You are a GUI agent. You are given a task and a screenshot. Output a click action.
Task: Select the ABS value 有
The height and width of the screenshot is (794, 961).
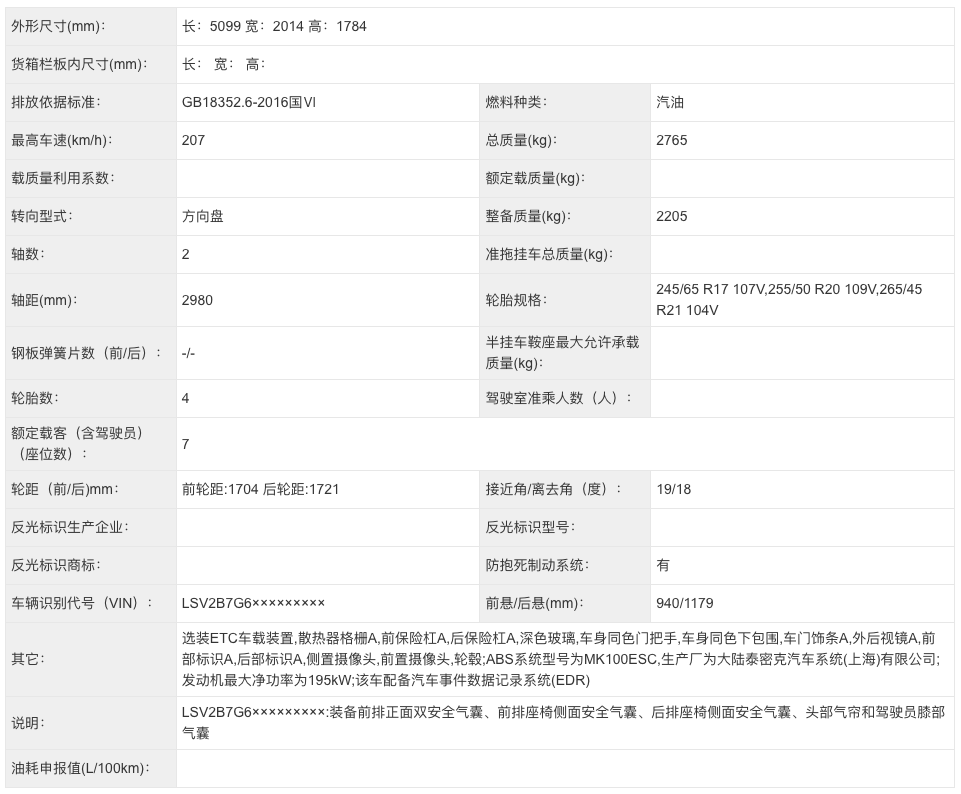coord(663,565)
